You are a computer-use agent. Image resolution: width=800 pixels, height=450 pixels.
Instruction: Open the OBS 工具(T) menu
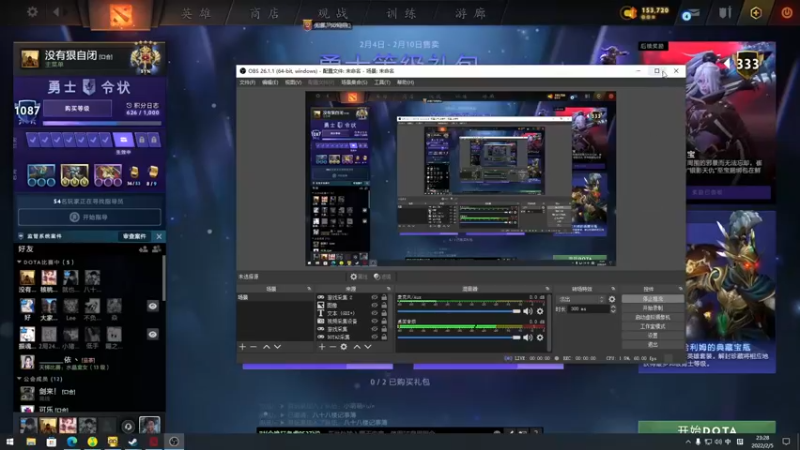382,82
